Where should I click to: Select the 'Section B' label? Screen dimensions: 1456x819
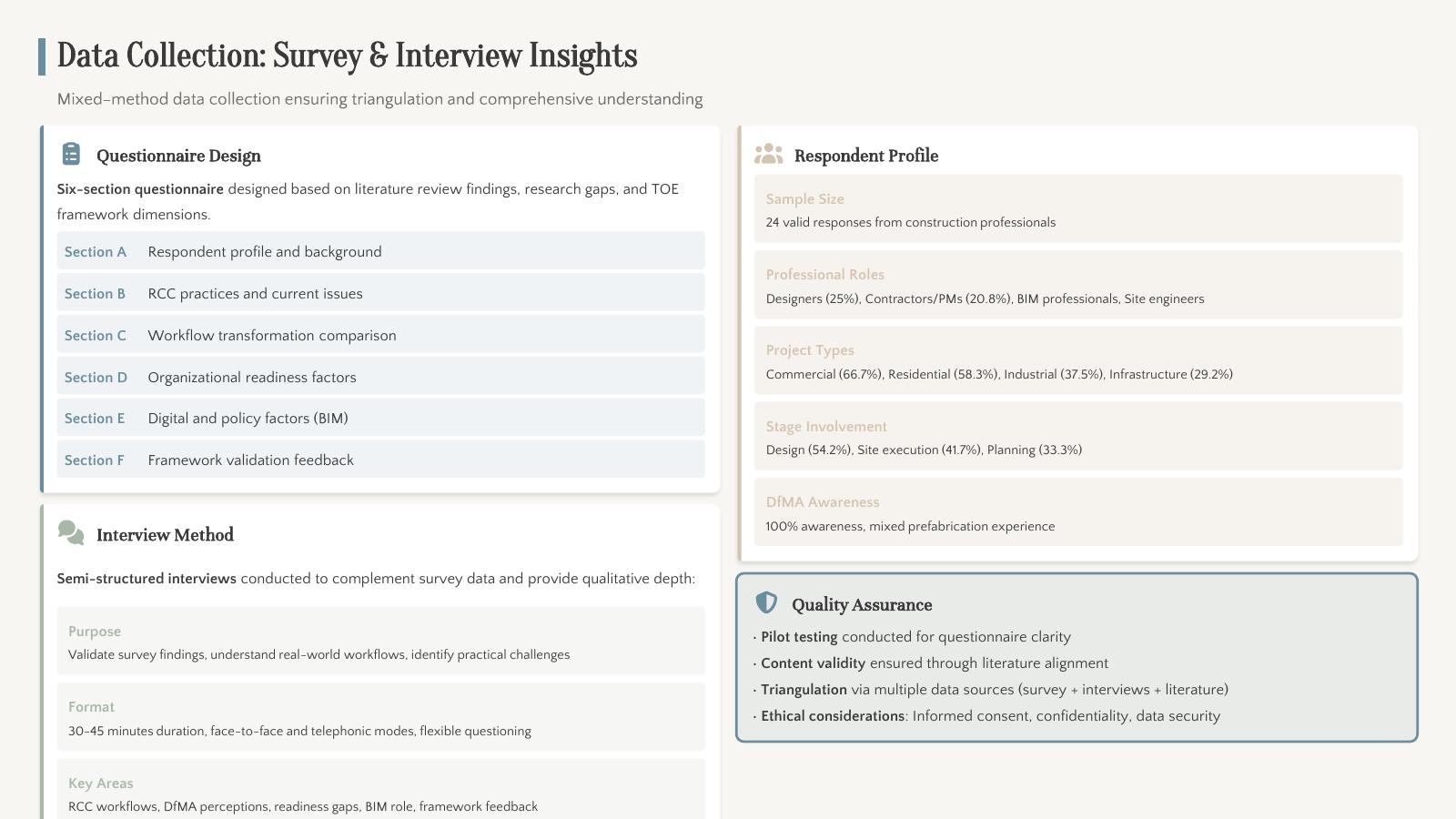click(95, 294)
